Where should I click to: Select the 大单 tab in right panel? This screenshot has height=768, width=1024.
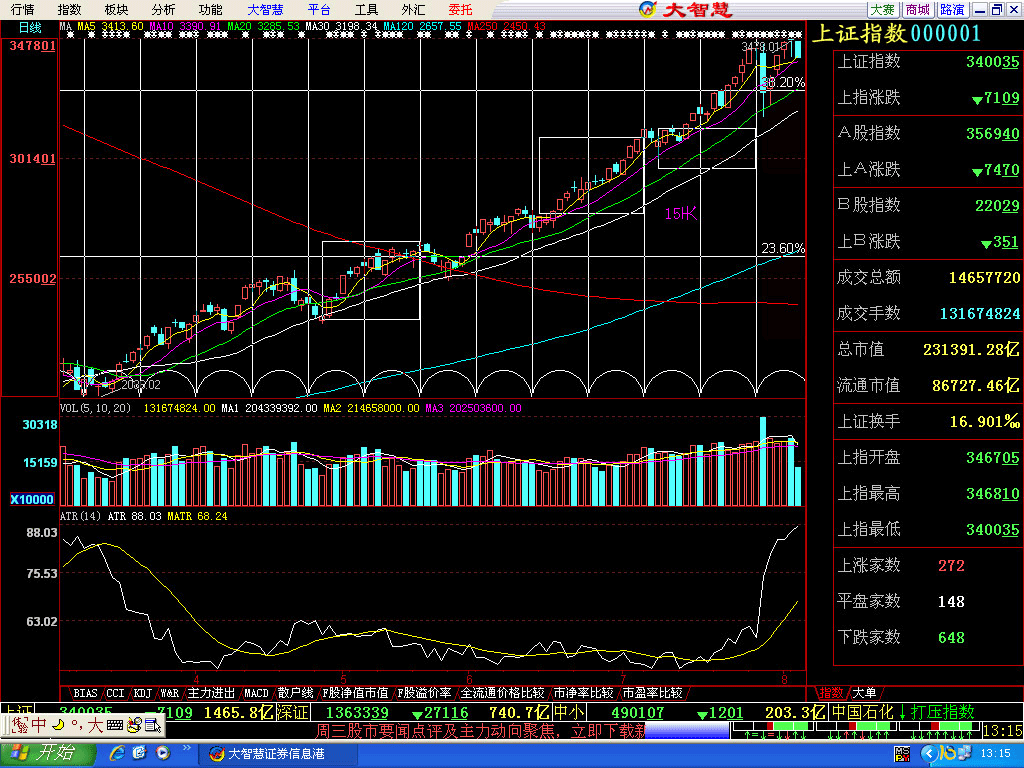click(x=864, y=693)
